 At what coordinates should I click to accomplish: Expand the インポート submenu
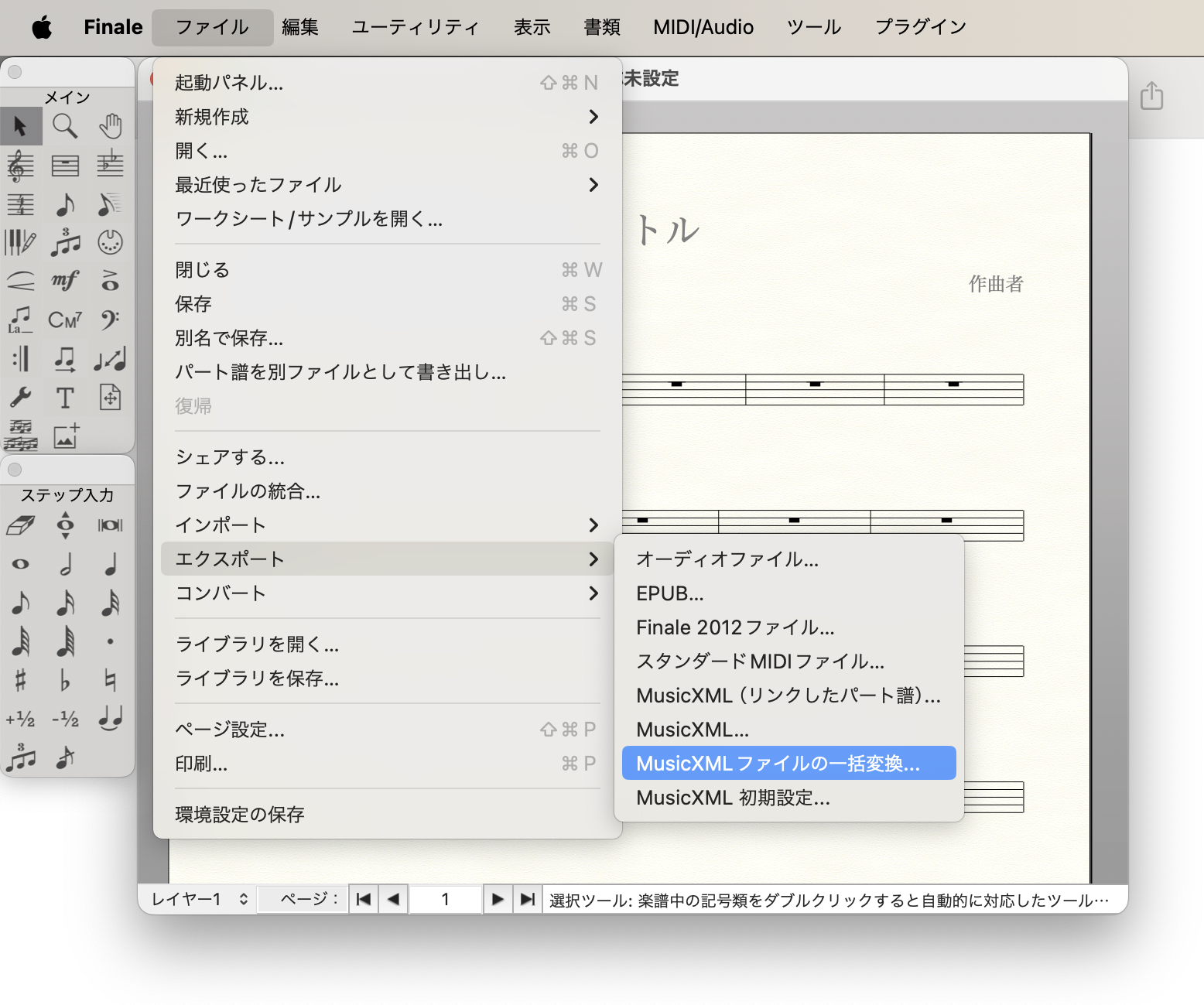(x=388, y=525)
